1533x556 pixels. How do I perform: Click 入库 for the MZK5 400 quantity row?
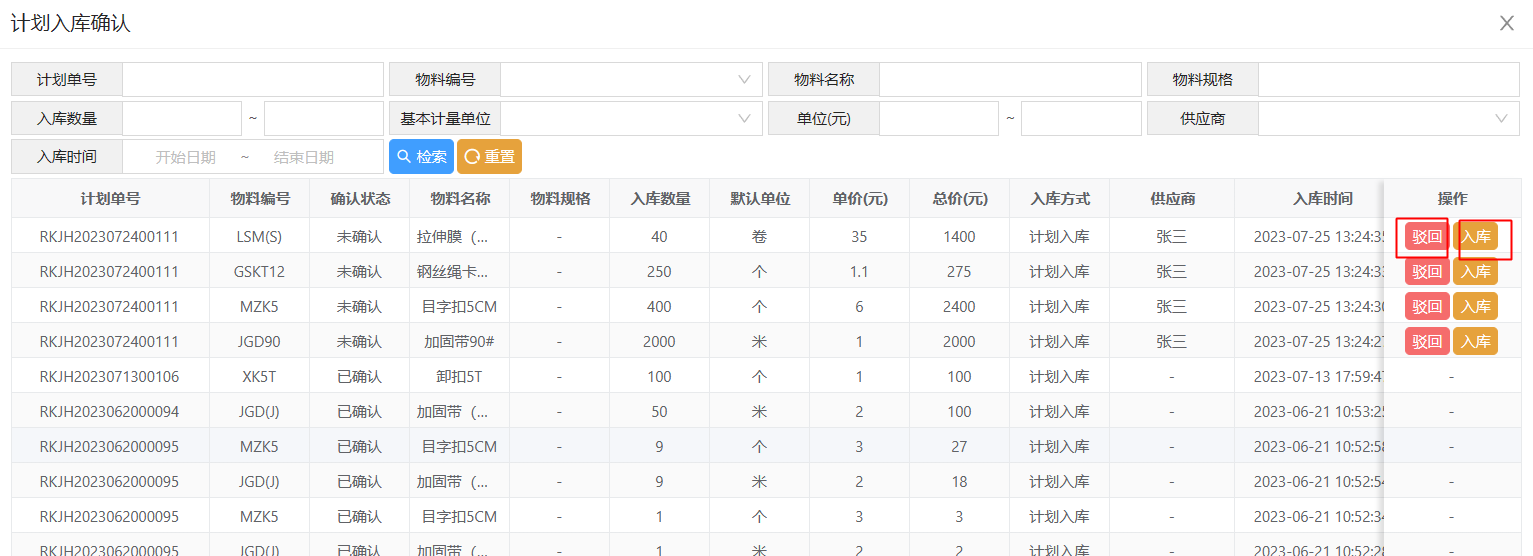click(1475, 307)
